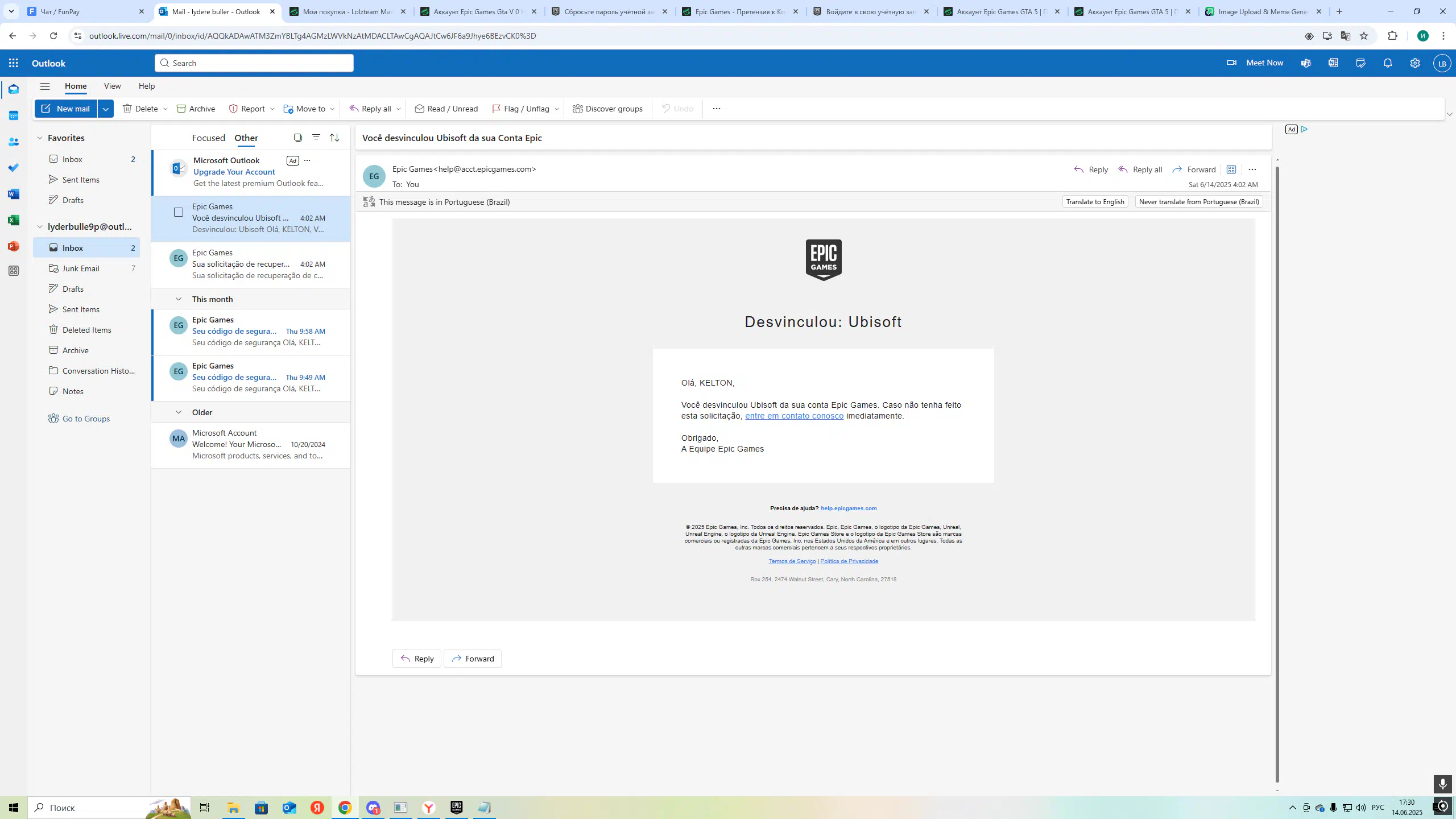The image size is (1456, 819).
Task: Open ribbon overflow three-dots menu
Action: pos(717,109)
